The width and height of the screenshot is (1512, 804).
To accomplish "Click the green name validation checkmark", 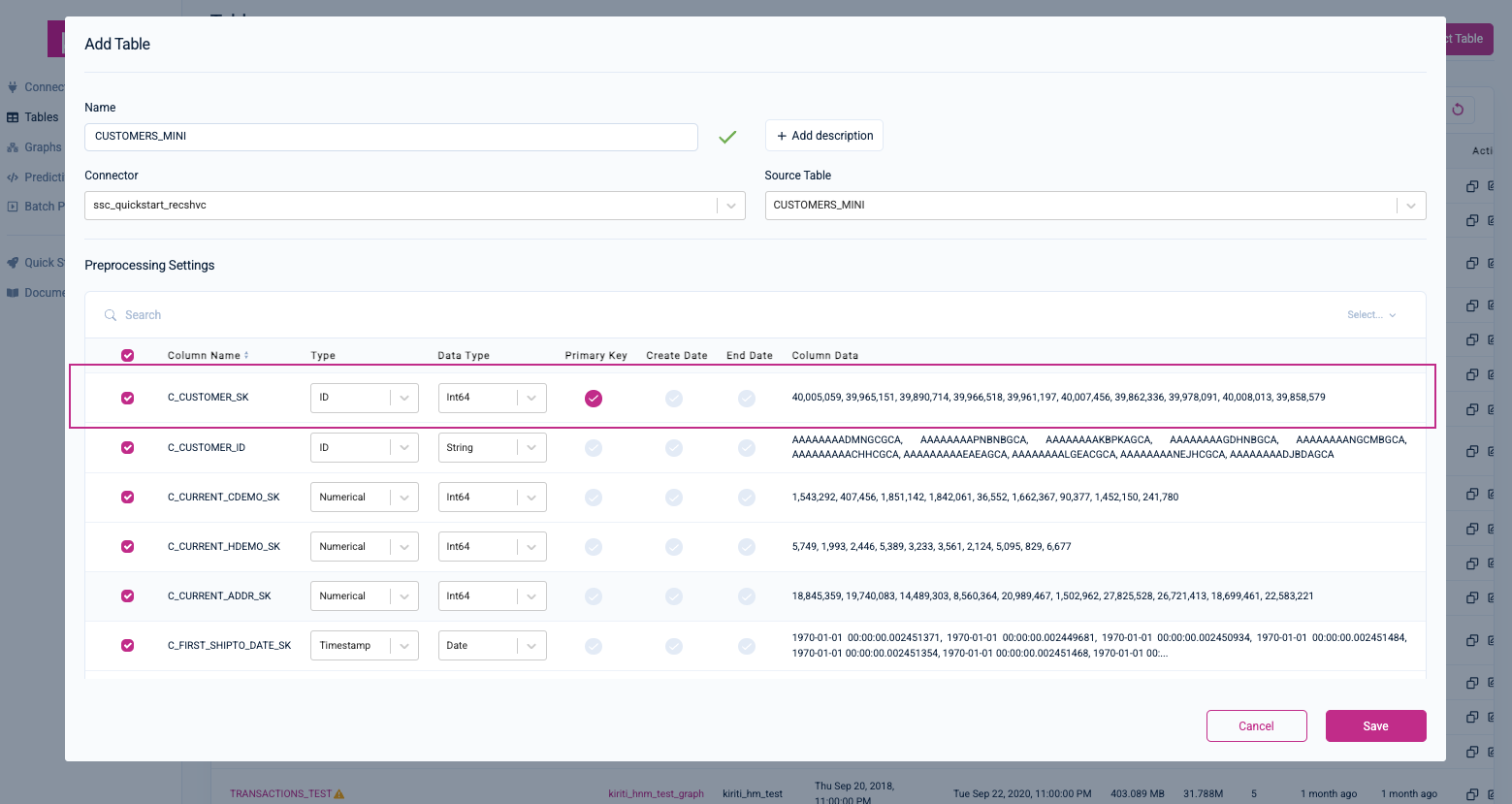I will [727, 137].
